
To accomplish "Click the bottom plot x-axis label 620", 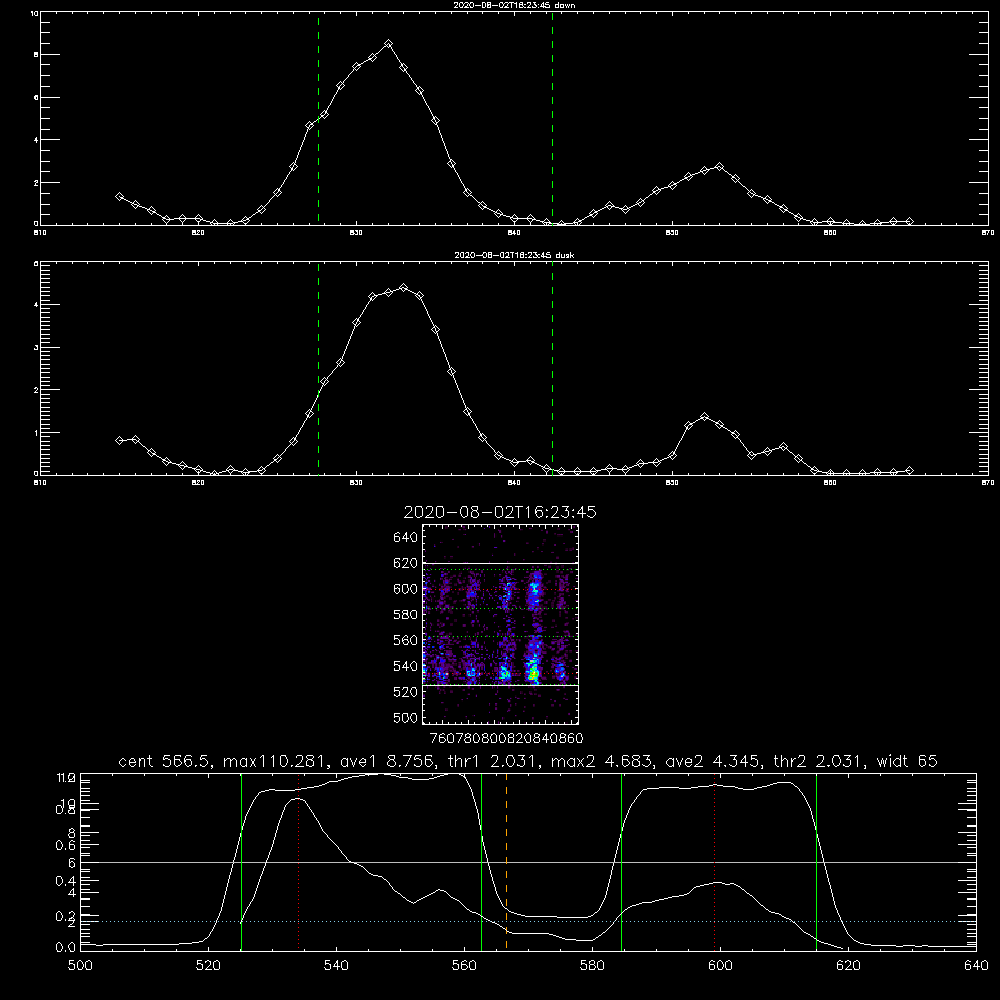I will click(x=848, y=966).
